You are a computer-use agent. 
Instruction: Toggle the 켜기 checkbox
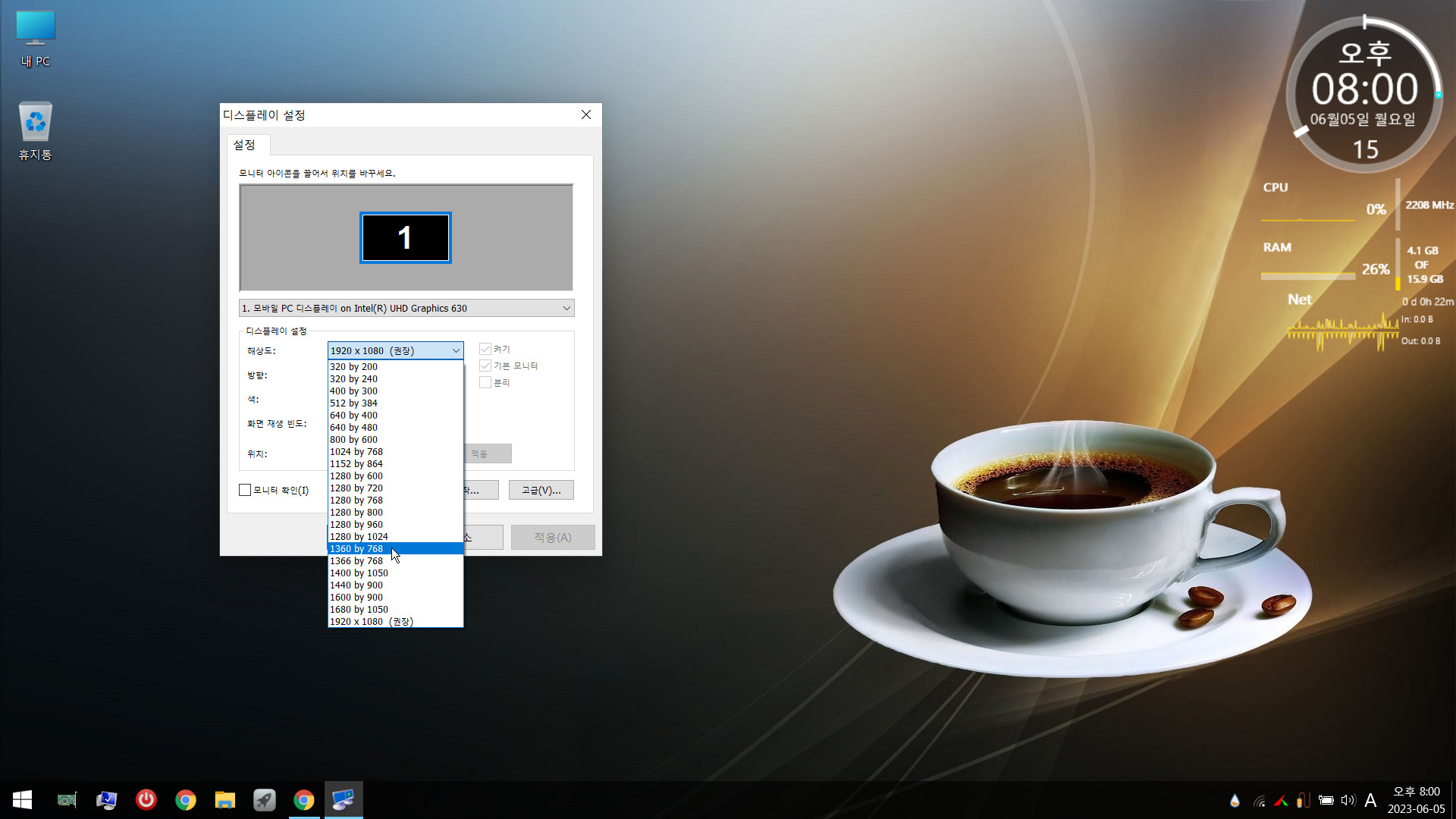[x=485, y=349]
